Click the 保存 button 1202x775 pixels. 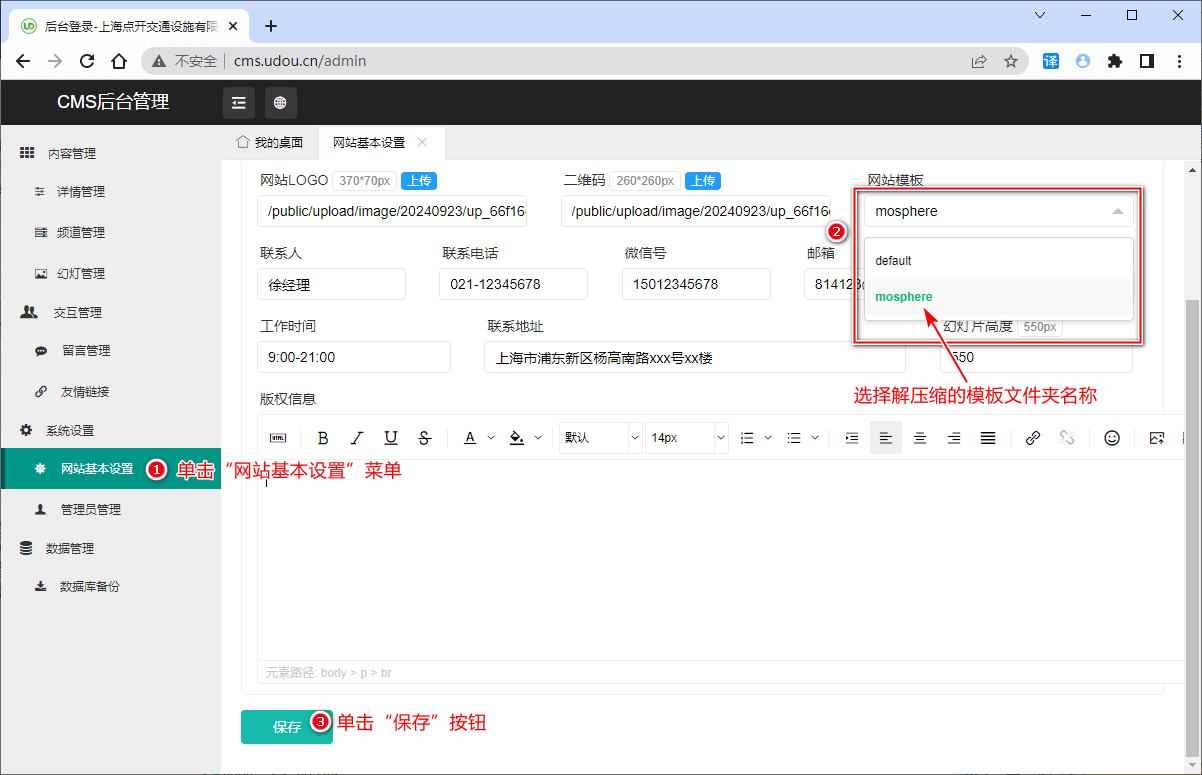click(286, 727)
